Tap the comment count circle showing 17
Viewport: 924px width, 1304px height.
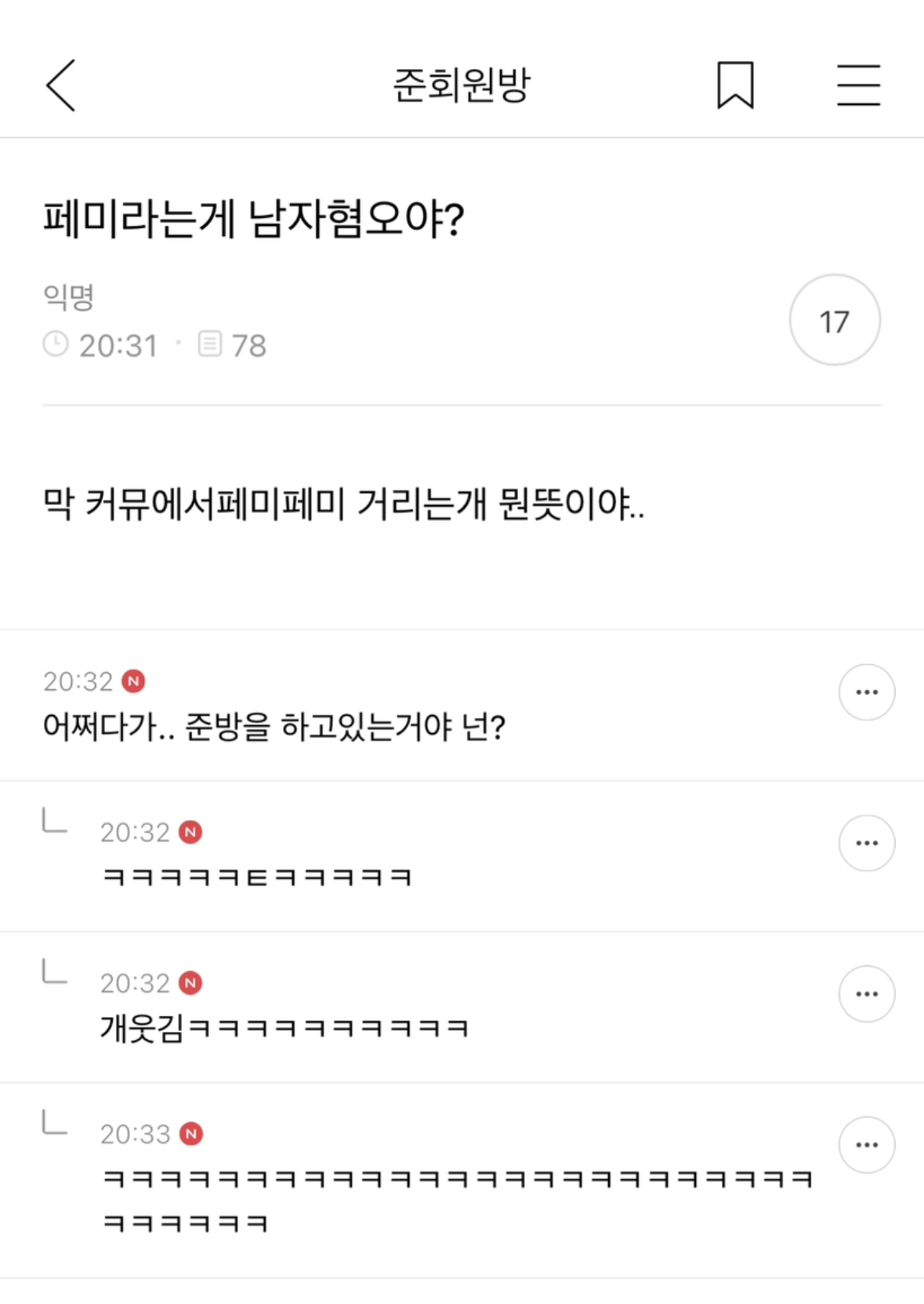835,320
